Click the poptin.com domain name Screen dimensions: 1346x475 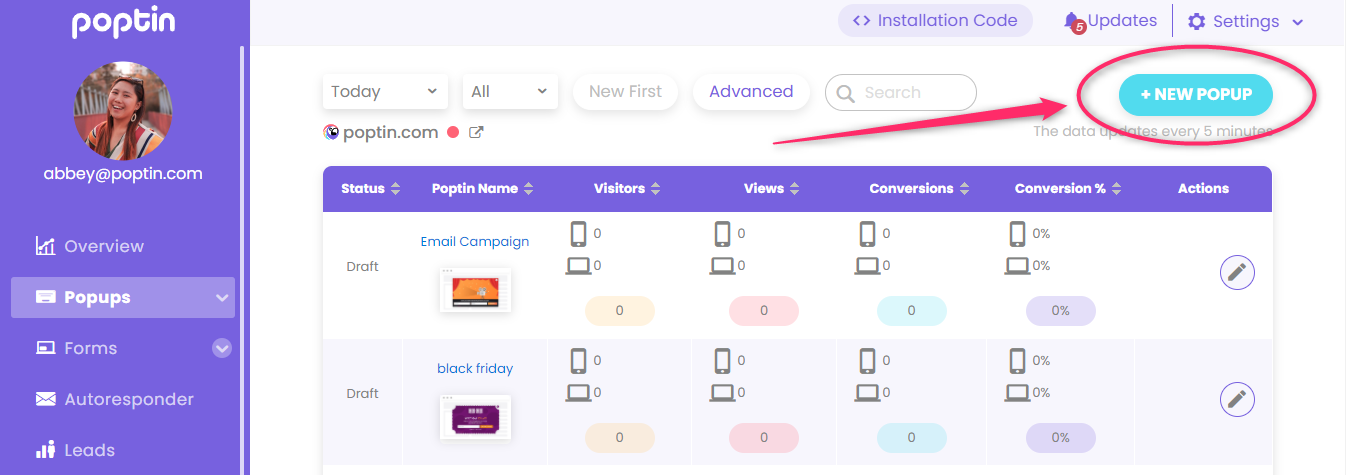[x=390, y=132]
